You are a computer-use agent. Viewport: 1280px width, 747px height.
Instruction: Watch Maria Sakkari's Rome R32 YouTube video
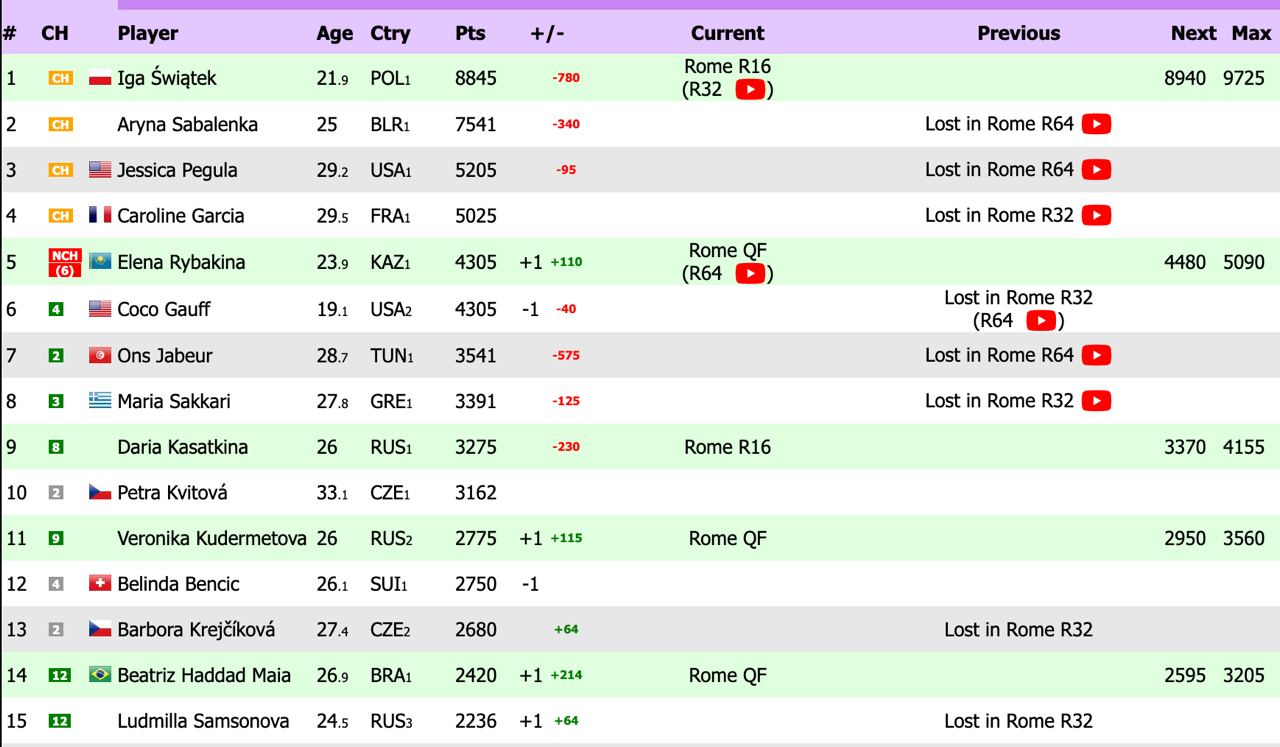1096,401
